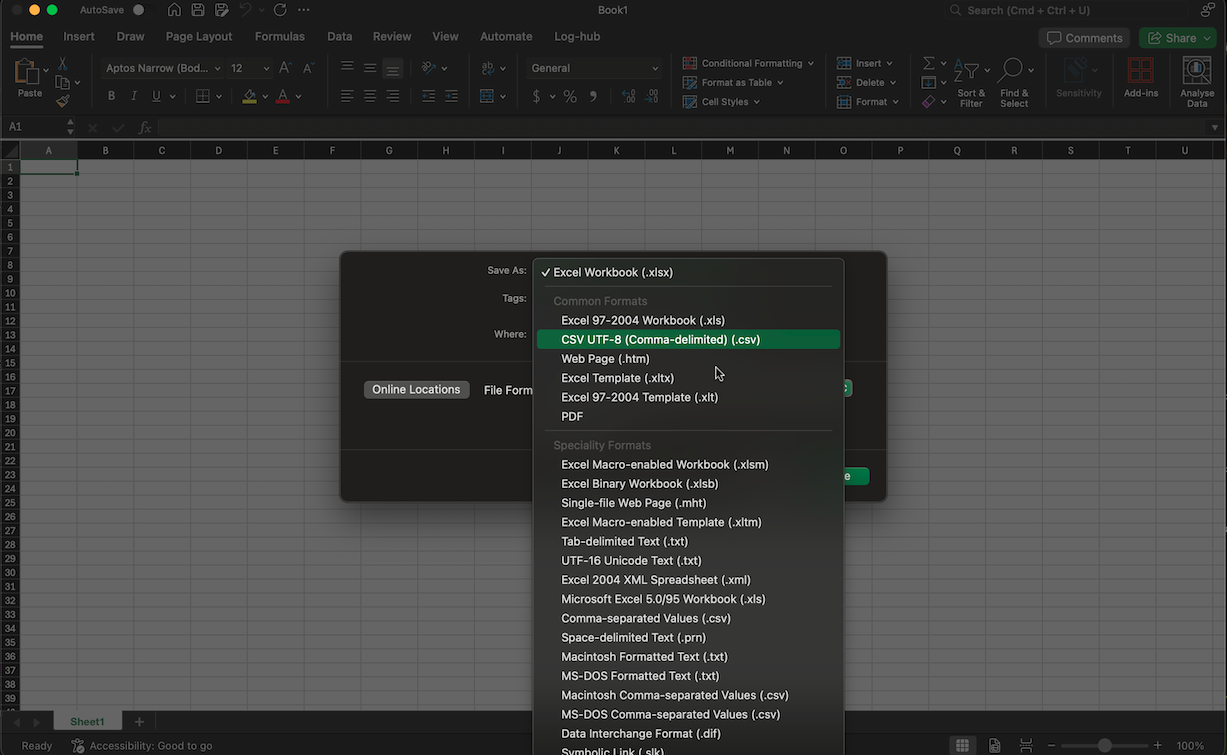Click the AutoSum sigma icon

tap(929, 64)
